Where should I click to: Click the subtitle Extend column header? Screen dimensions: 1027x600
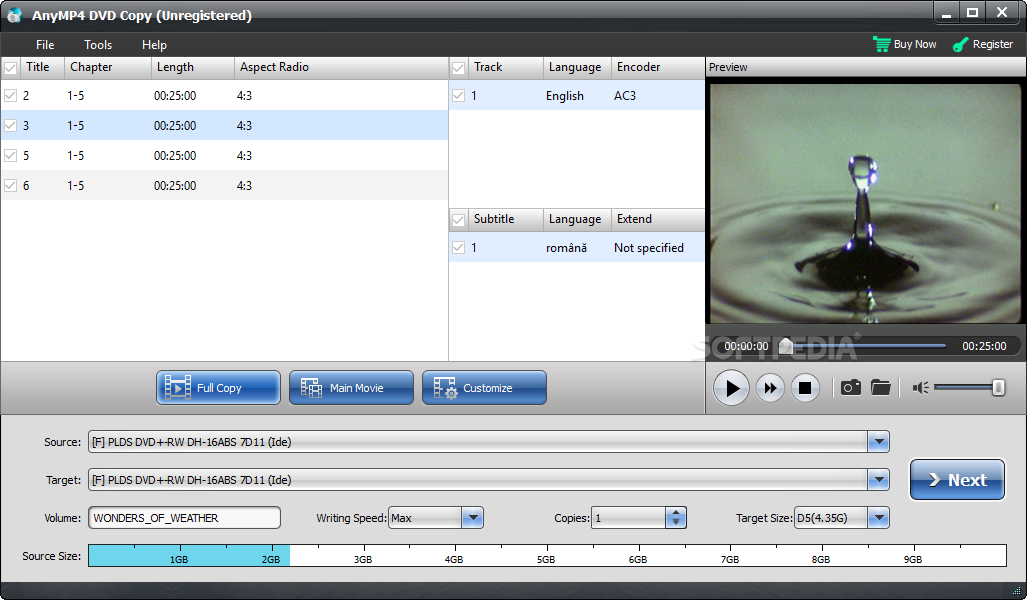tap(658, 219)
